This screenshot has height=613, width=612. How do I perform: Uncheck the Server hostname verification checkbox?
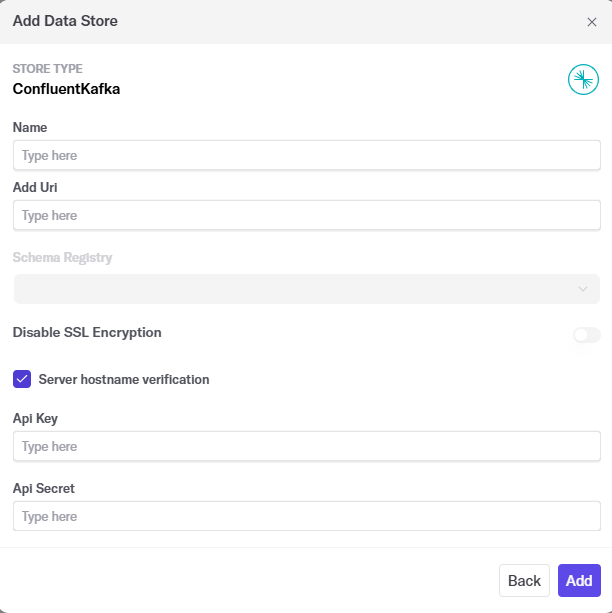point(22,379)
